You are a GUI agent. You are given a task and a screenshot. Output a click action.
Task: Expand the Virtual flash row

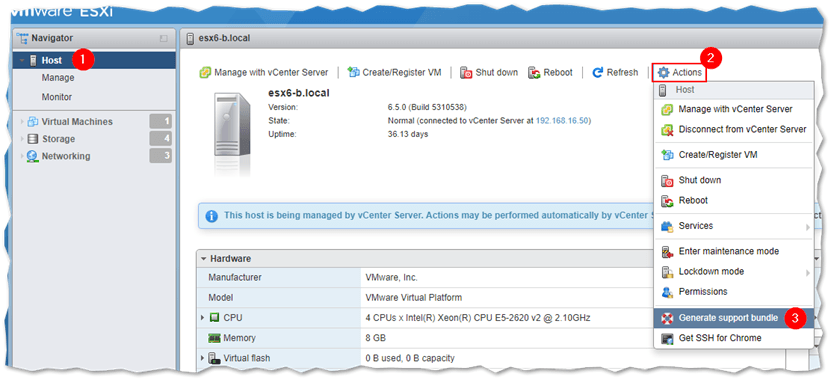tap(202, 358)
